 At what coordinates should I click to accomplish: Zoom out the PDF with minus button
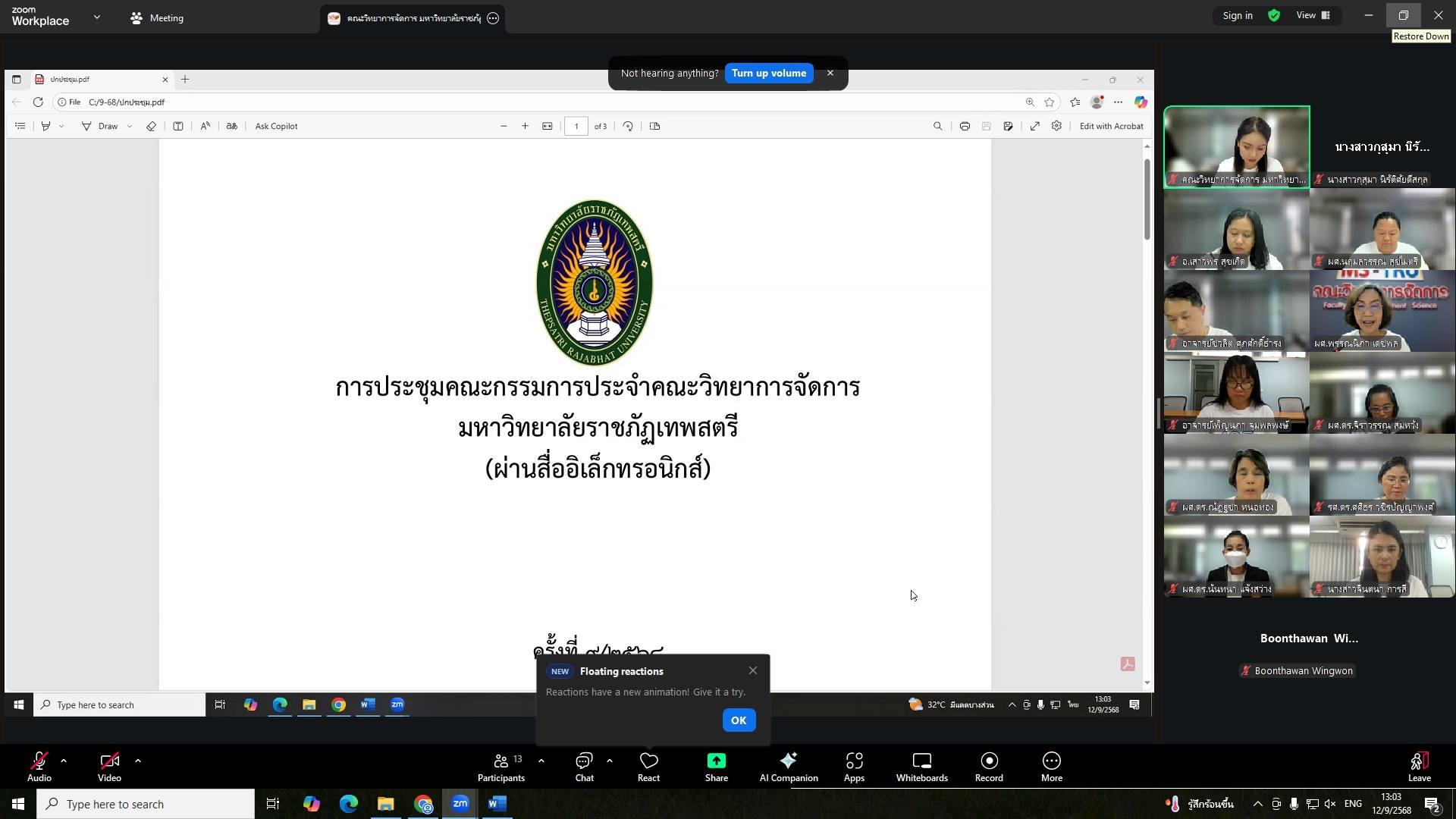504,127
